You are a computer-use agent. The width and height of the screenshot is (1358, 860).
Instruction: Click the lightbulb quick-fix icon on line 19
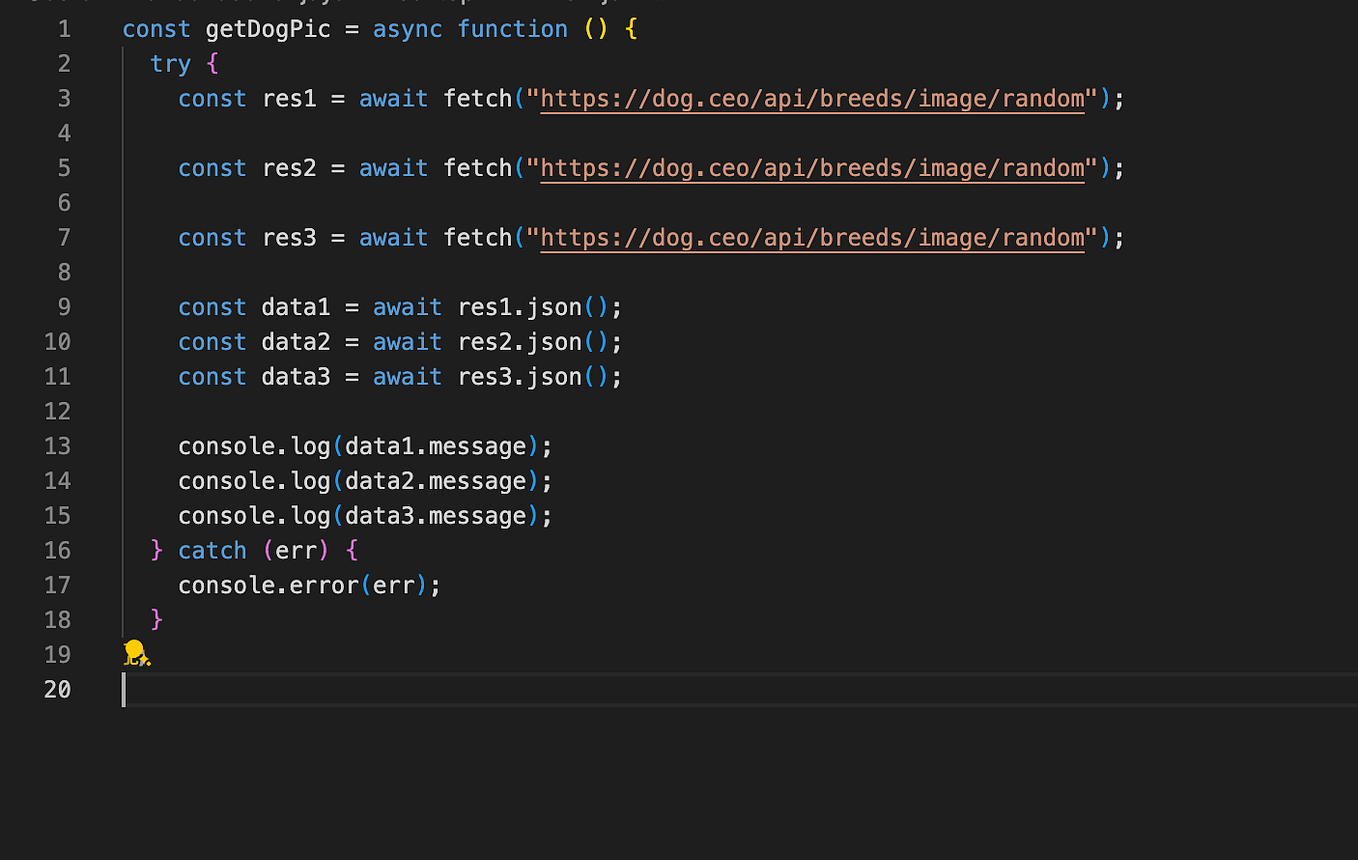click(136, 653)
